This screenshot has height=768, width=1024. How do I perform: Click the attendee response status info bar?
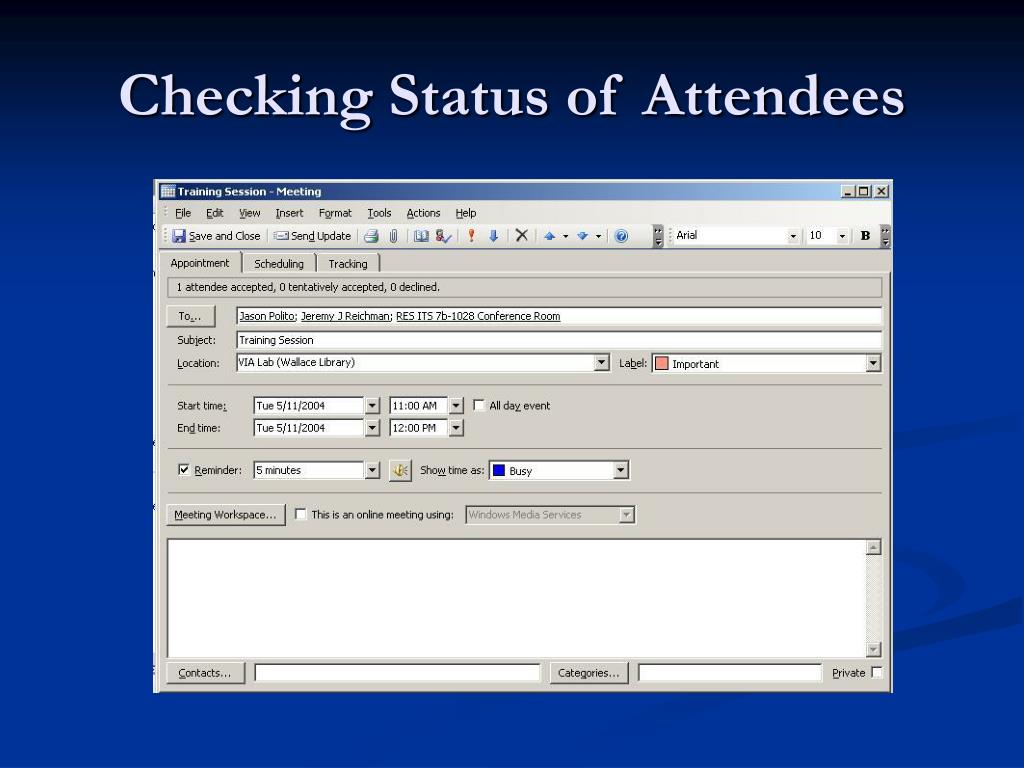525,287
